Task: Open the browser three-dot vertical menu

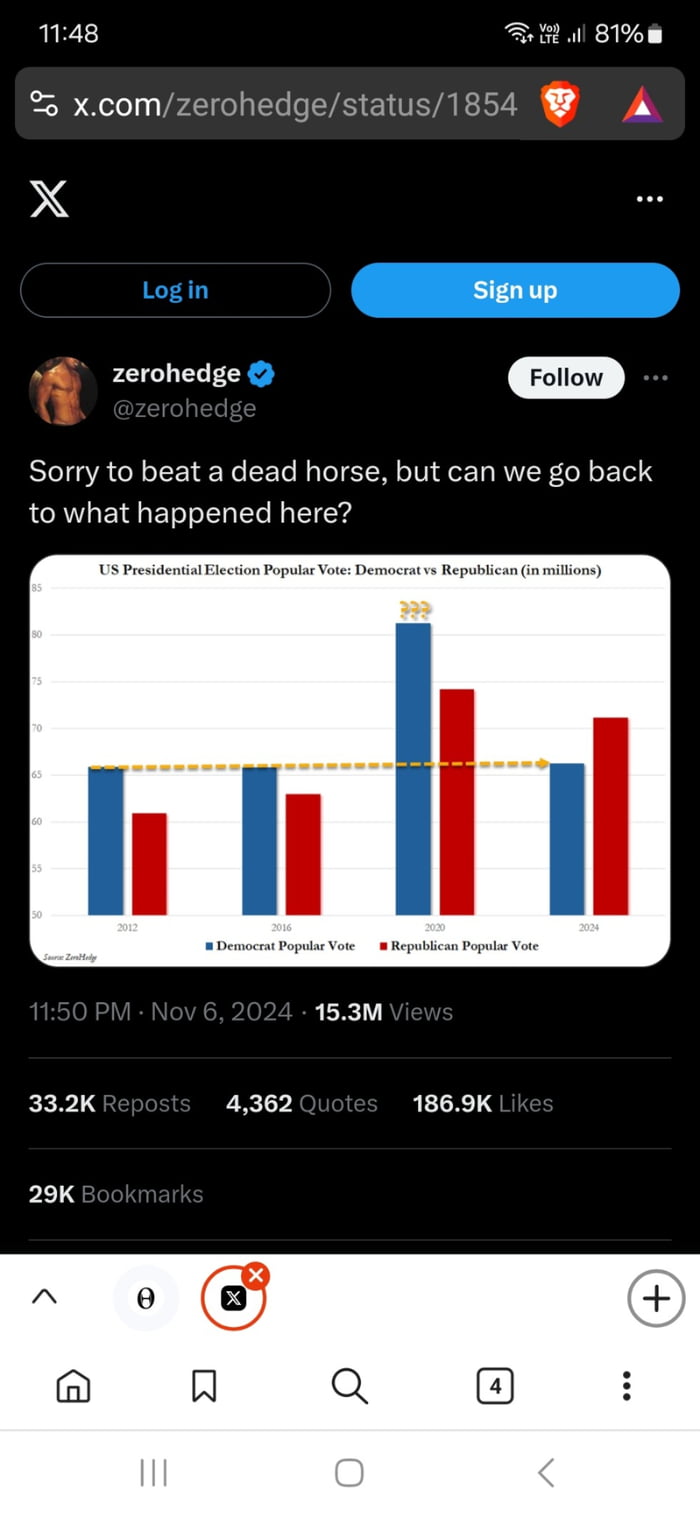Action: click(x=626, y=1386)
